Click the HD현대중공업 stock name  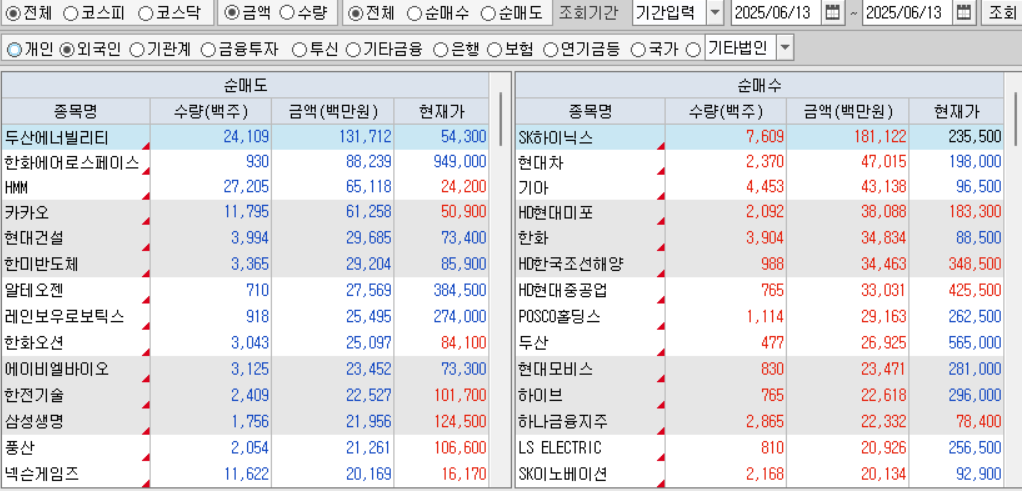coord(564,290)
